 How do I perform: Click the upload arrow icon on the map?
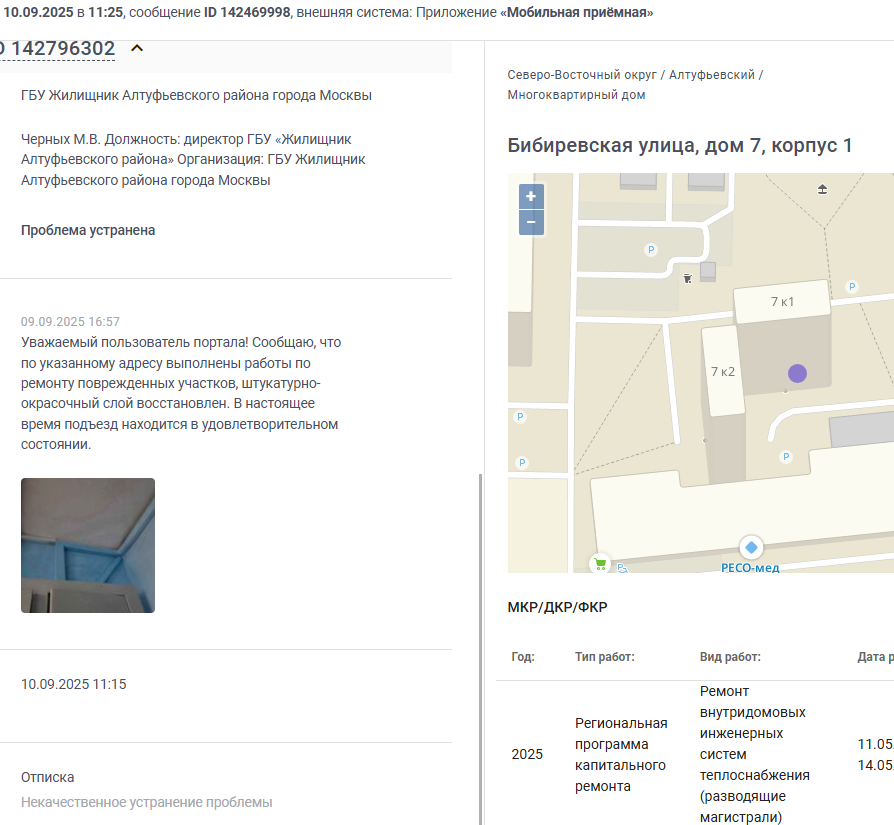(822, 189)
